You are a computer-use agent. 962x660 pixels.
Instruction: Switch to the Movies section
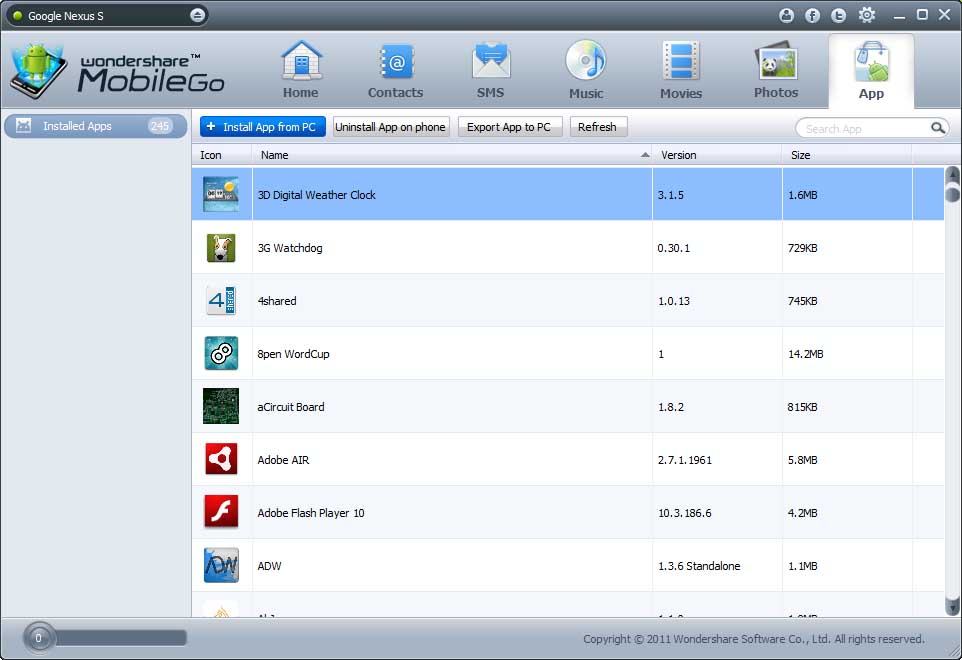click(680, 70)
